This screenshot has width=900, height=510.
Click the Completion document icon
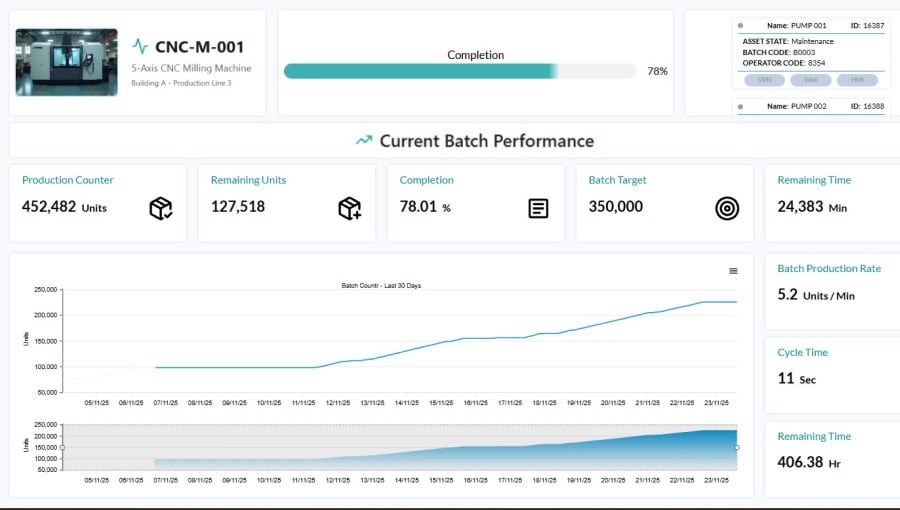(538, 208)
